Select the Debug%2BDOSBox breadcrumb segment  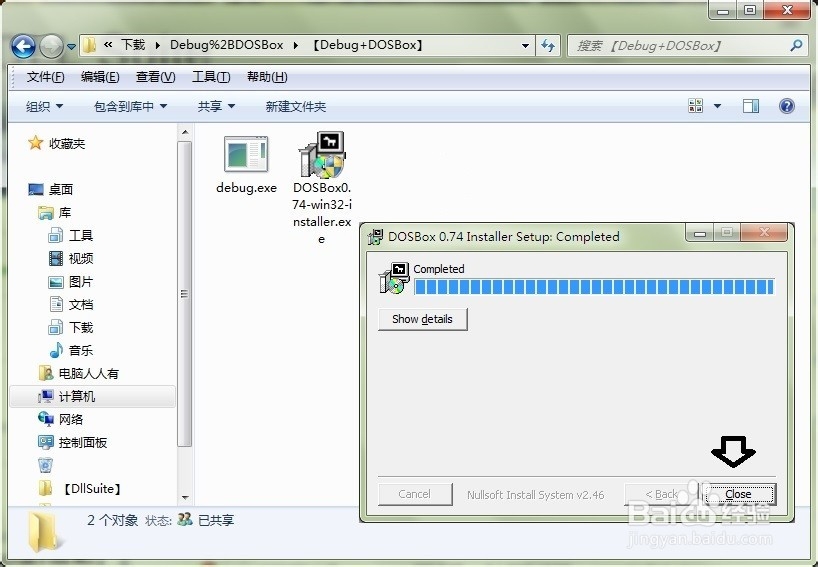(226, 45)
